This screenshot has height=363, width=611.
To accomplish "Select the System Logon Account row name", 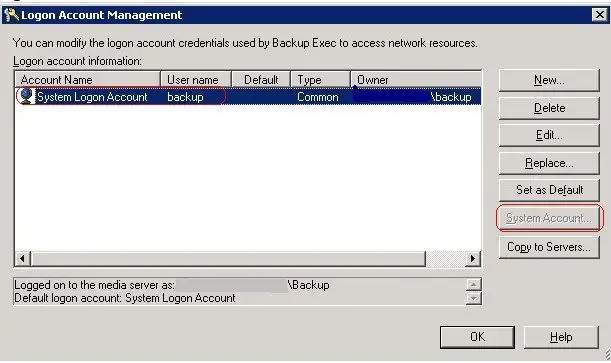I will tap(92, 97).
